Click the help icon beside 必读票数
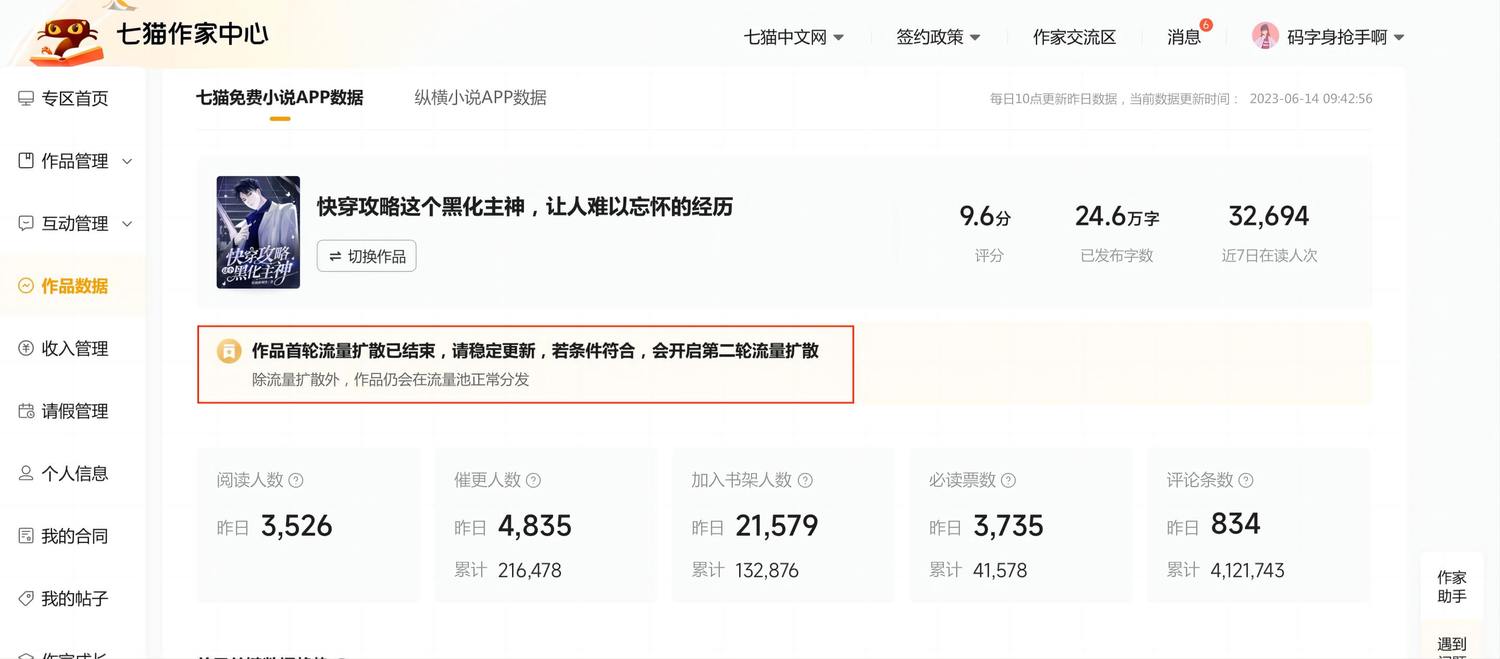The width and height of the screenshot is (1500, 659). point(1008,480)
